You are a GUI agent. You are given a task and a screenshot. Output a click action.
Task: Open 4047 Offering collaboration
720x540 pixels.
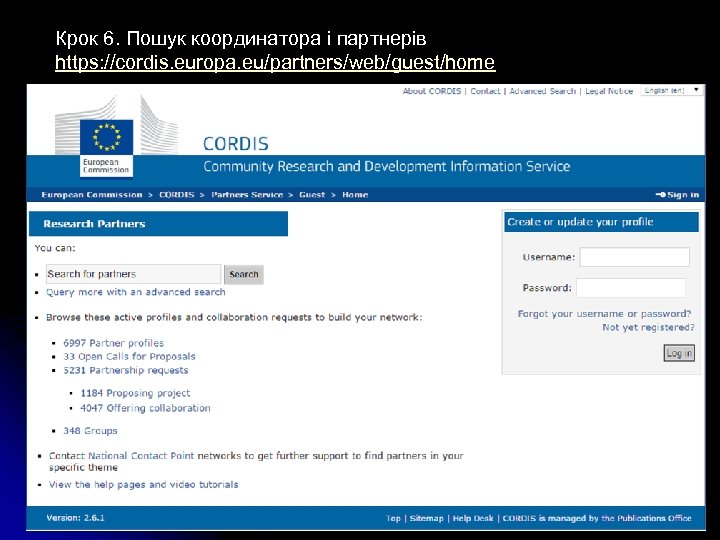tap(146, 408)
